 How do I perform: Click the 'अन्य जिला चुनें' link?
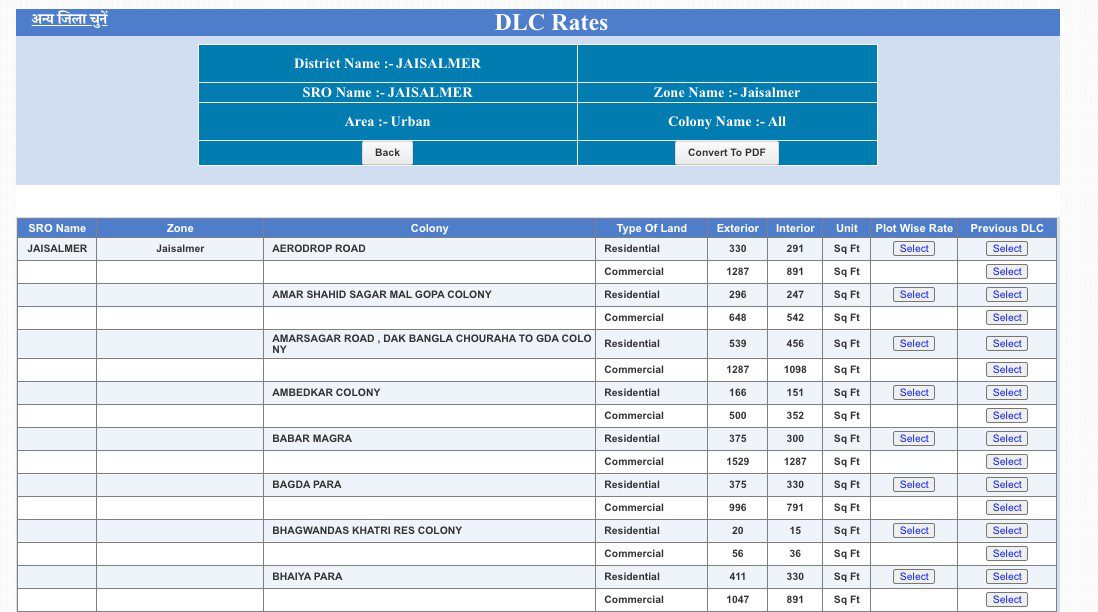(69, 19)
